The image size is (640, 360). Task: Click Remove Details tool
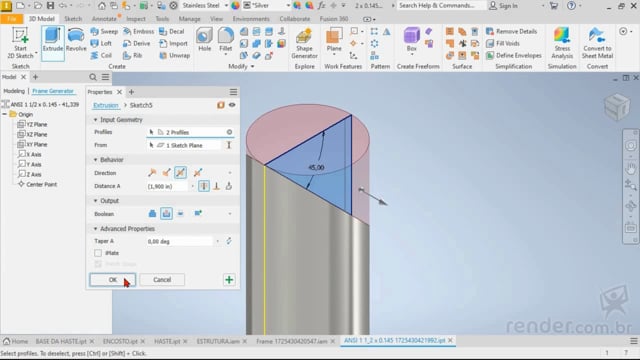tap(511, 31)
